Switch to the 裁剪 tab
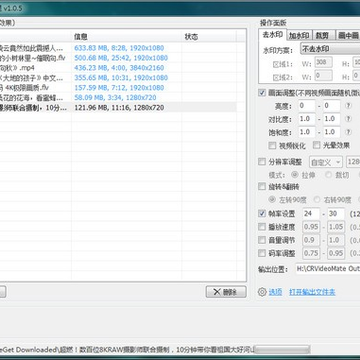The image size is (360, 360). pos(323,35)
